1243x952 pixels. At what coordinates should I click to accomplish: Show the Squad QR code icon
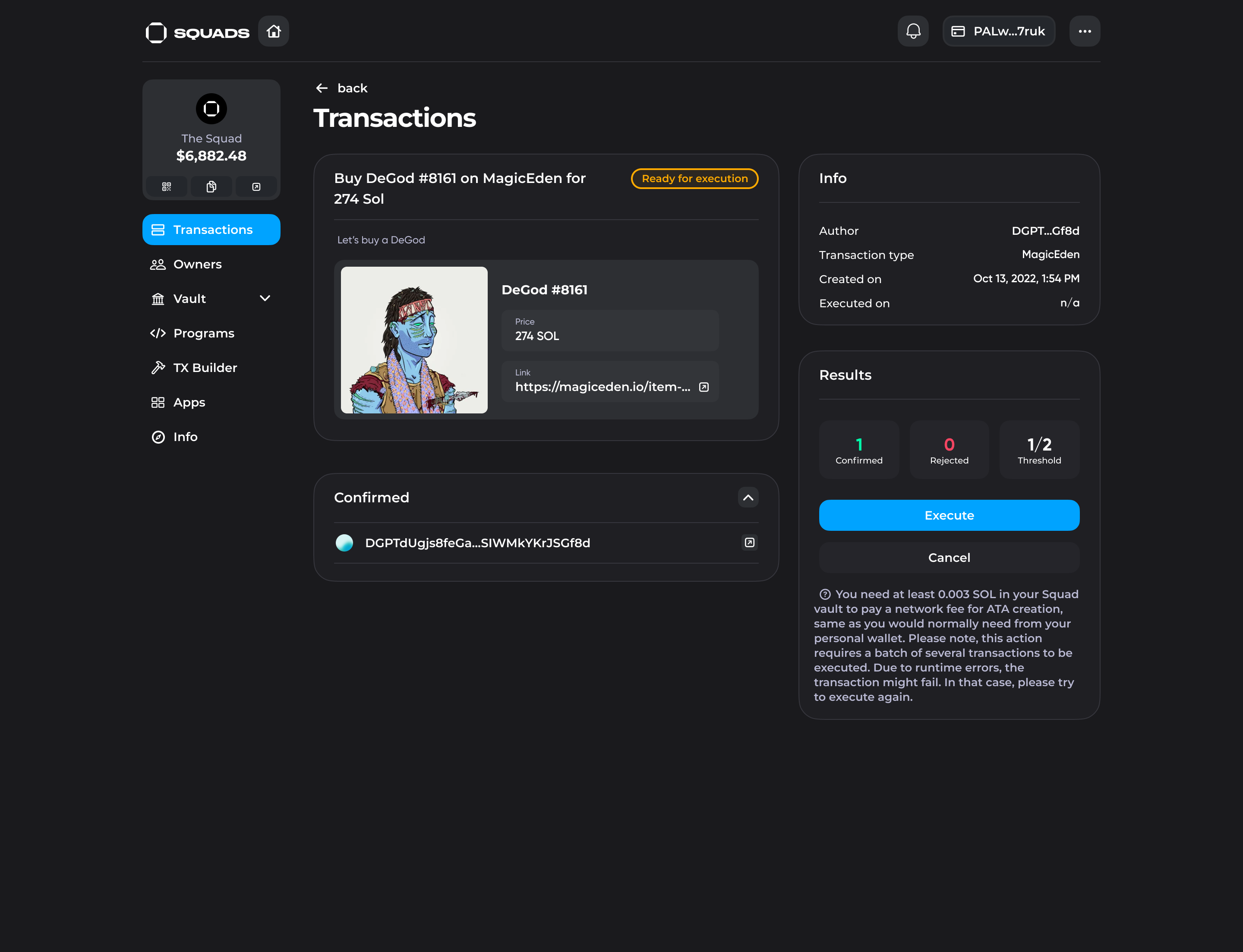[167, 186]
